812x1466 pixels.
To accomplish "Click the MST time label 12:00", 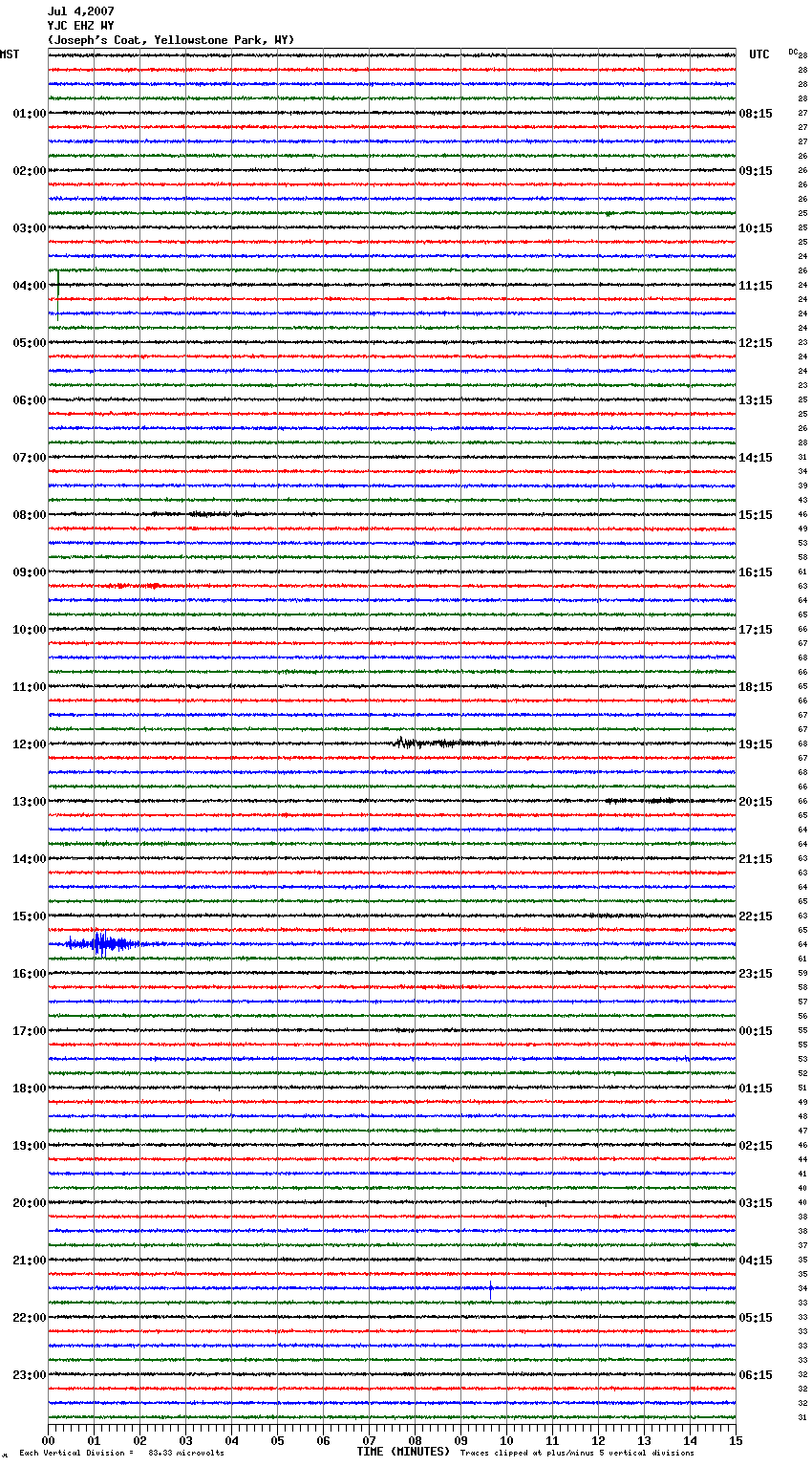I will (x=30, y=744).
